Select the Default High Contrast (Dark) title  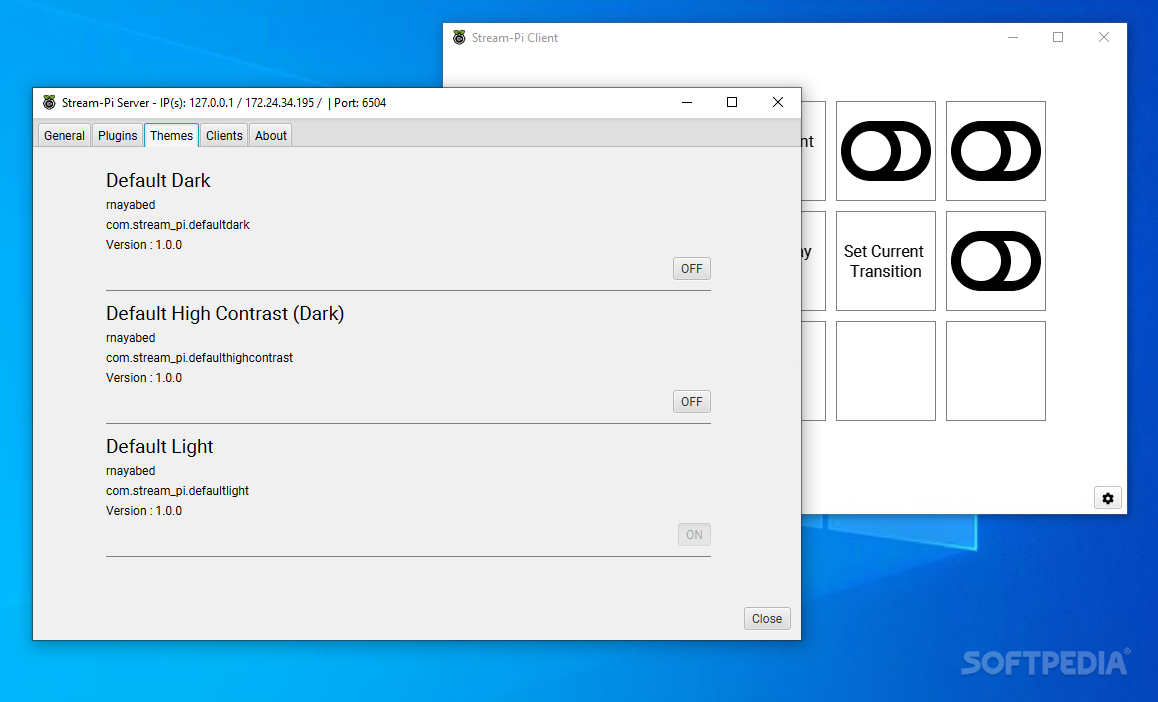[x=225, y=314]
